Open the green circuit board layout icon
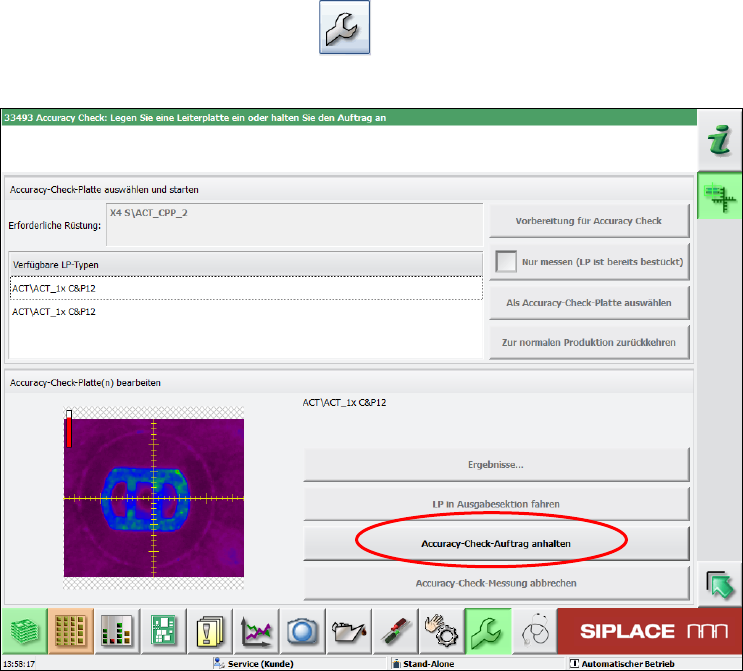This screenshot has width=743, height=671. (x=163, y=631)
